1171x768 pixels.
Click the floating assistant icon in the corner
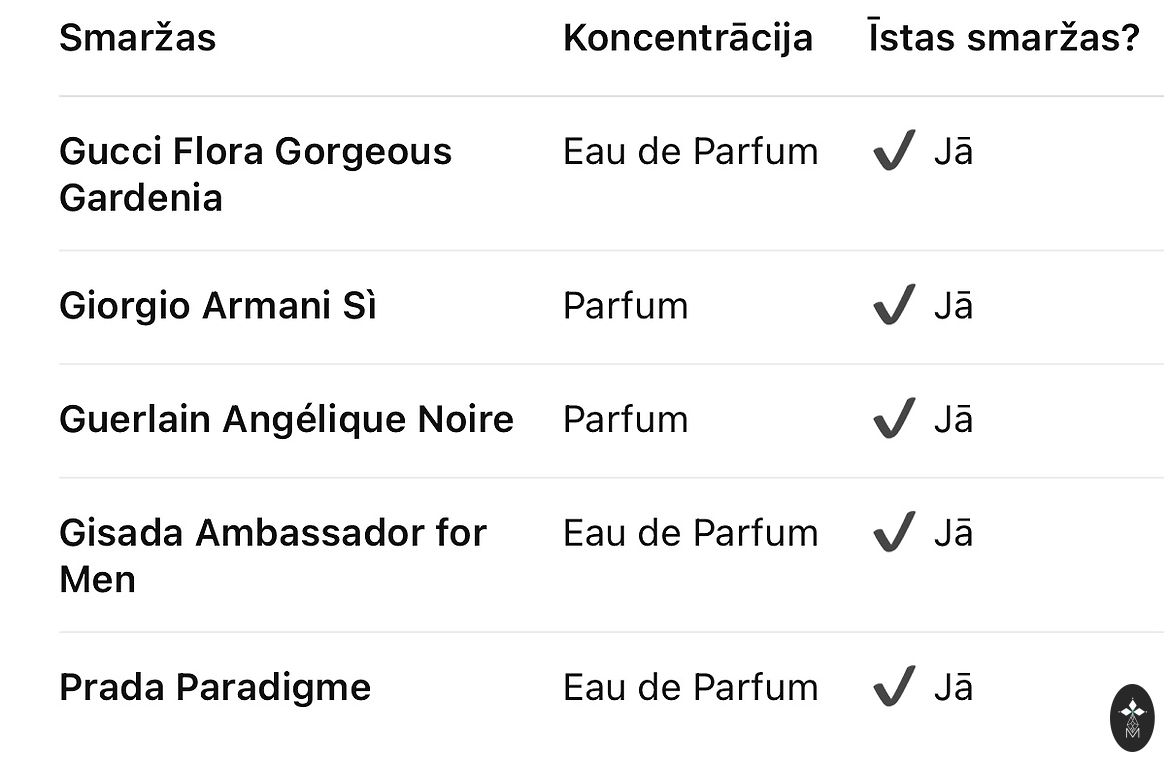1132,719
